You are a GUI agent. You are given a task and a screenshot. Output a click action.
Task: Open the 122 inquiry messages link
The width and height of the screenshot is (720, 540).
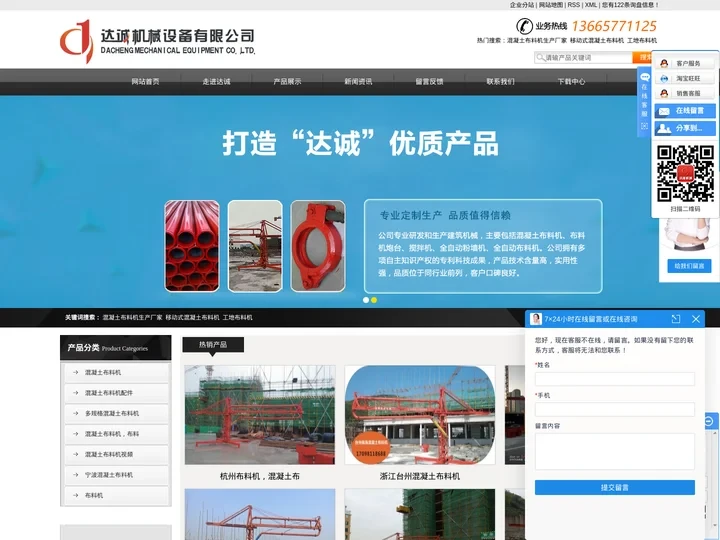tap(630, 5)
